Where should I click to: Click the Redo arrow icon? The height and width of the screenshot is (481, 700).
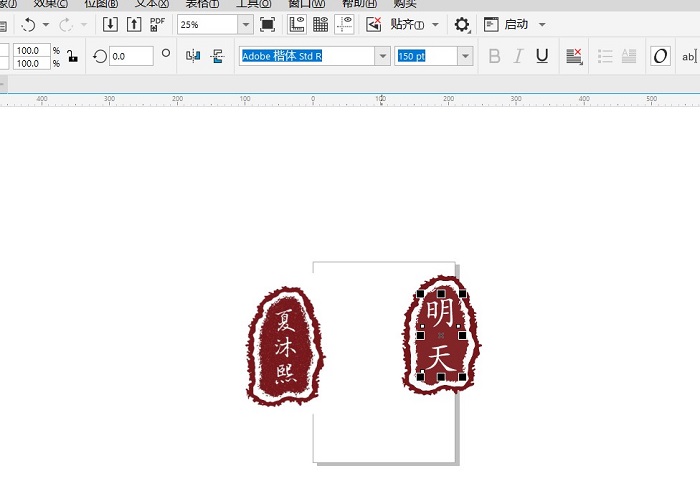[x=66, y=25]
